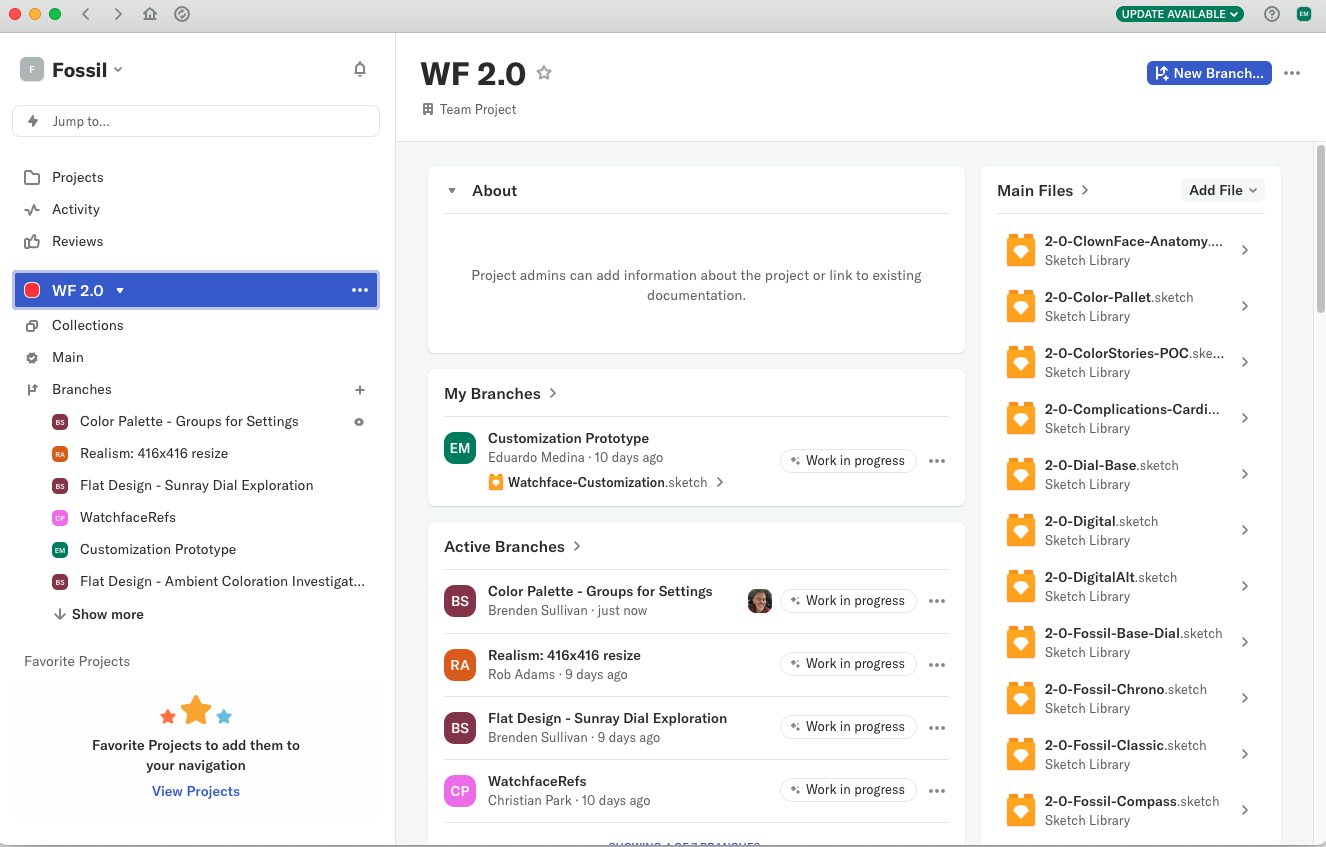Click the main content vertical scrollbar
Screen dimensions: 1326x847
click(1320, 230)
